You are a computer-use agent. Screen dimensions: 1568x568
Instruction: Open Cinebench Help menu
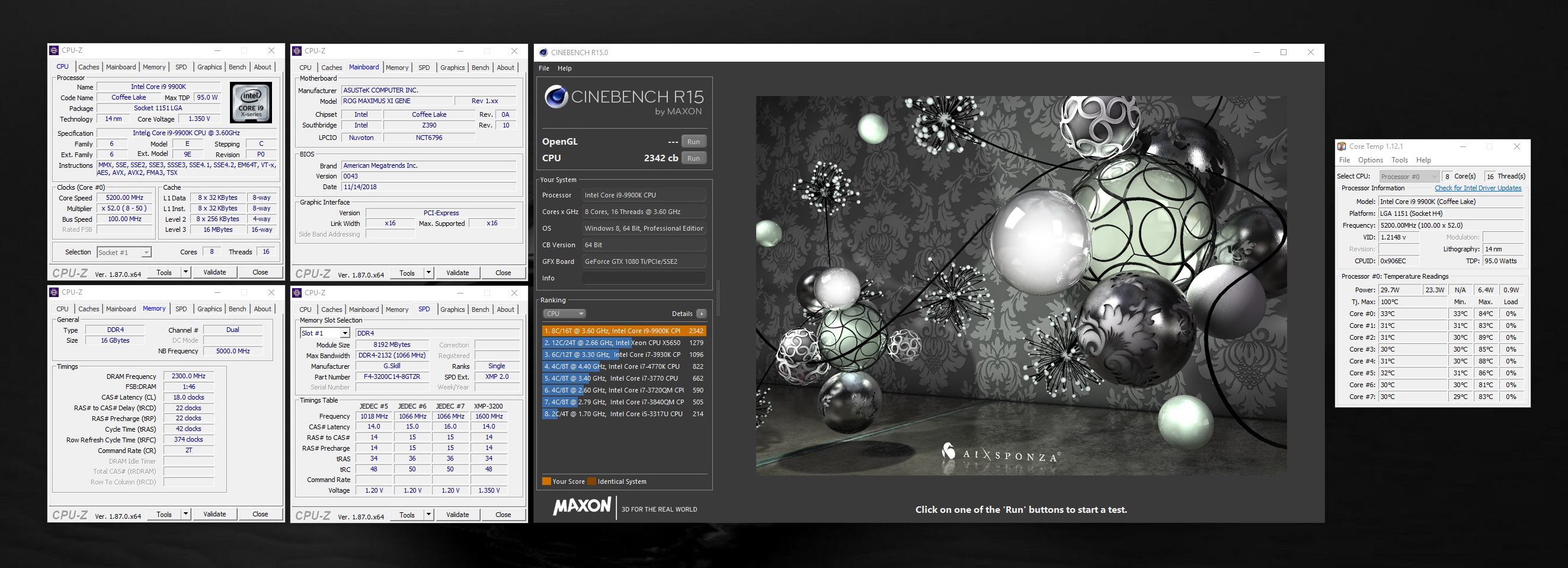coord(564,68)
